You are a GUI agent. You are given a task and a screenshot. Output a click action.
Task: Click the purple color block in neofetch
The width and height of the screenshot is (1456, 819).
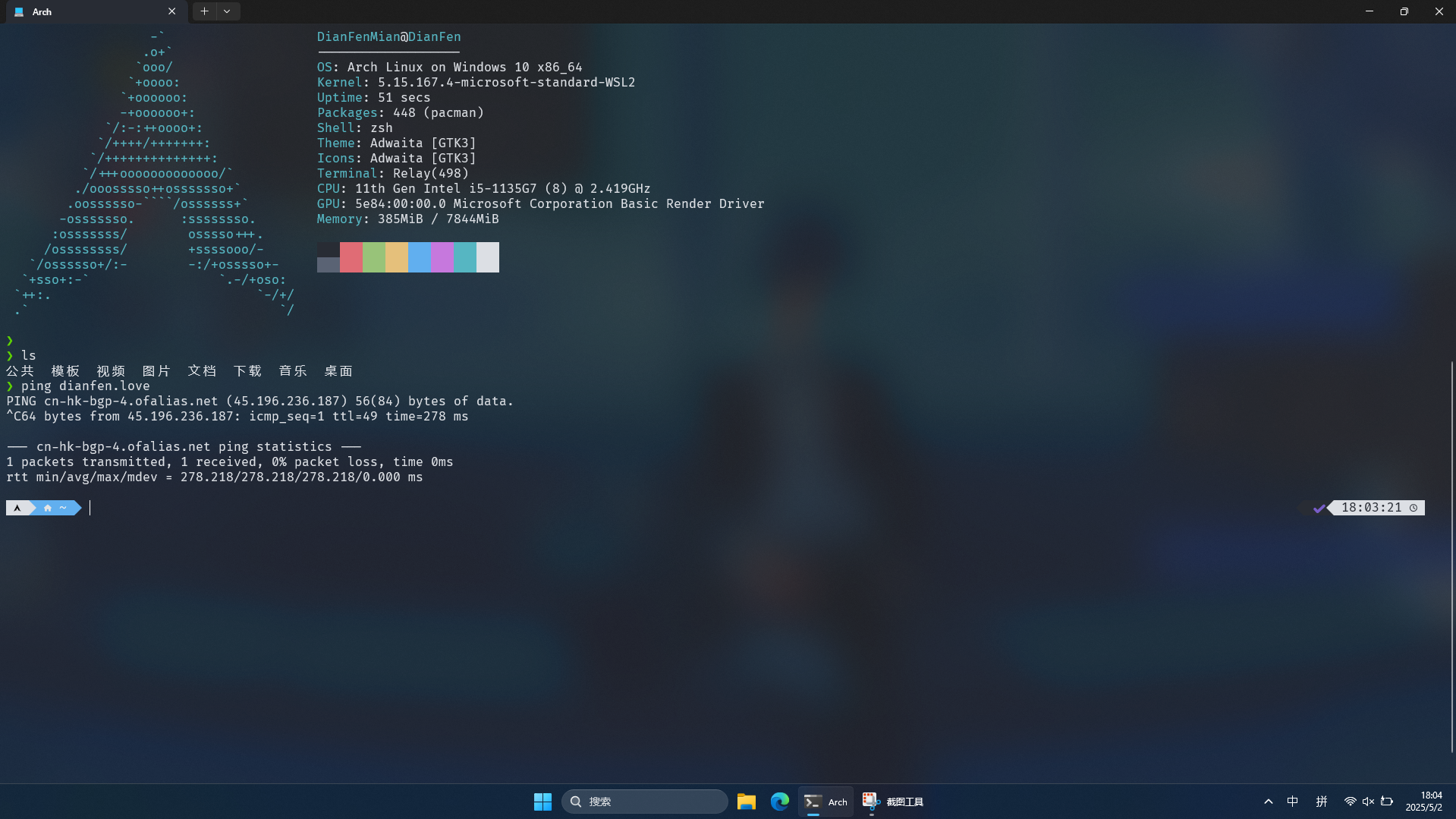pos(442,257)
